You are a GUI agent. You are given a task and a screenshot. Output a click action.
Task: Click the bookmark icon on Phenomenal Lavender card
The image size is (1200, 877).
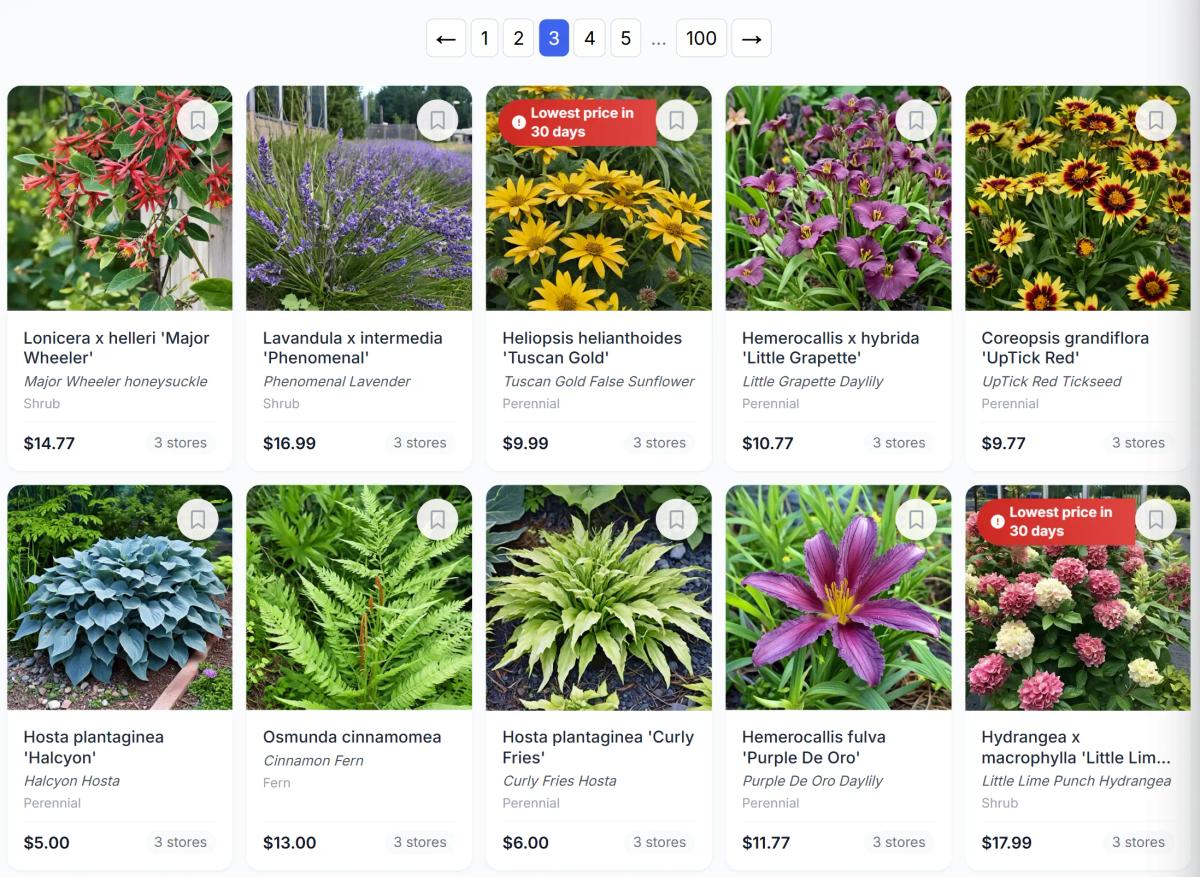pyautogui.click(x=437, y=120)
